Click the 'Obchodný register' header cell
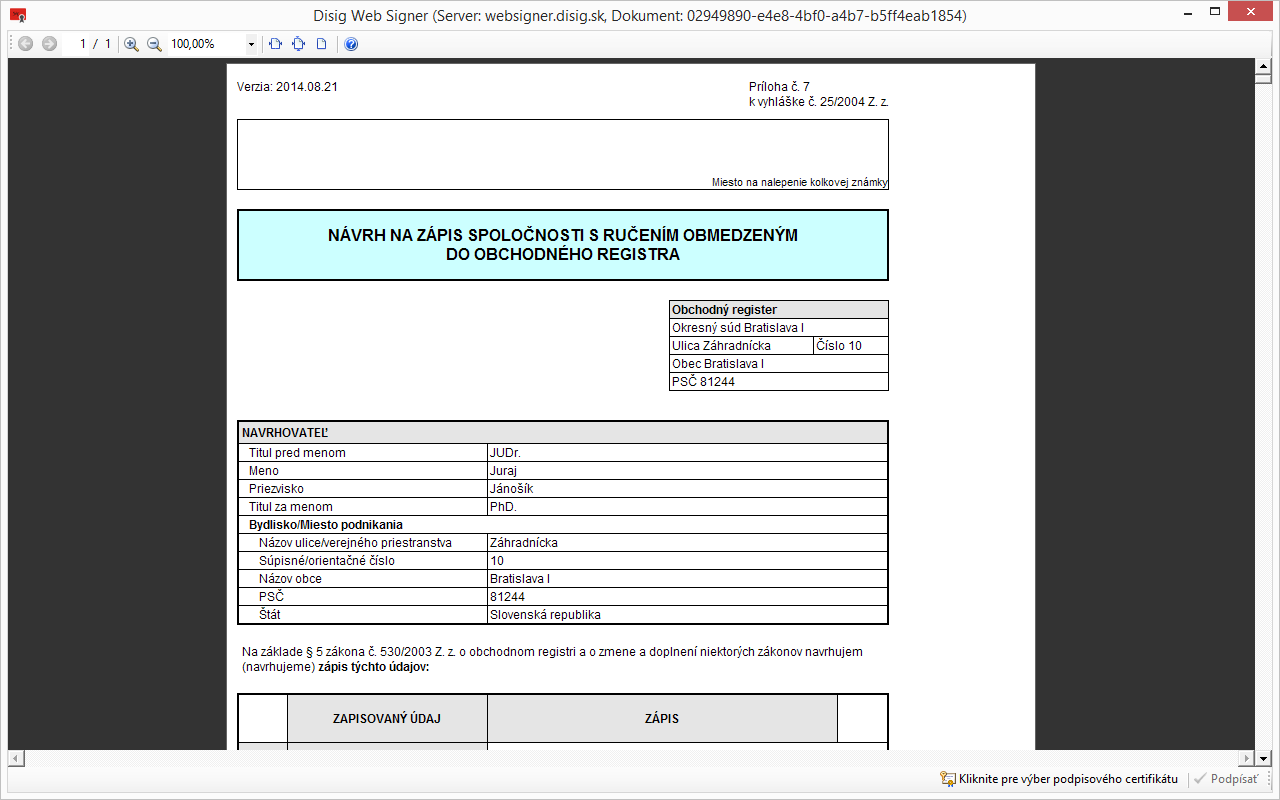1280x800 pixels. [779, 310]
